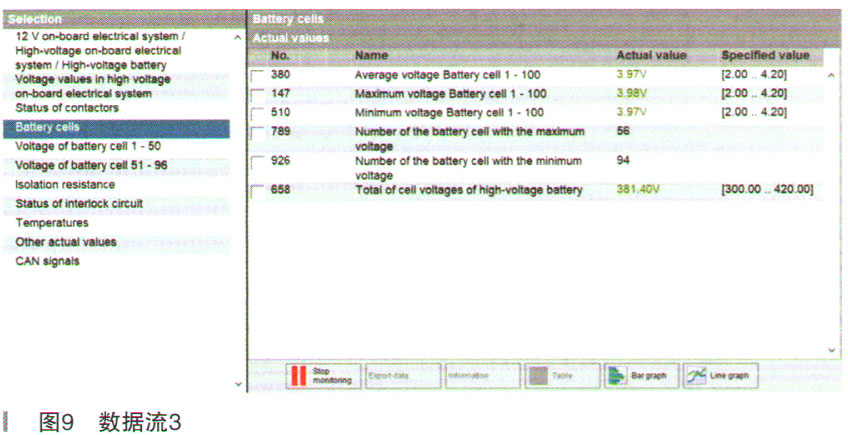Tick checkbox for row 789 maximum cell number

point(258,132)
